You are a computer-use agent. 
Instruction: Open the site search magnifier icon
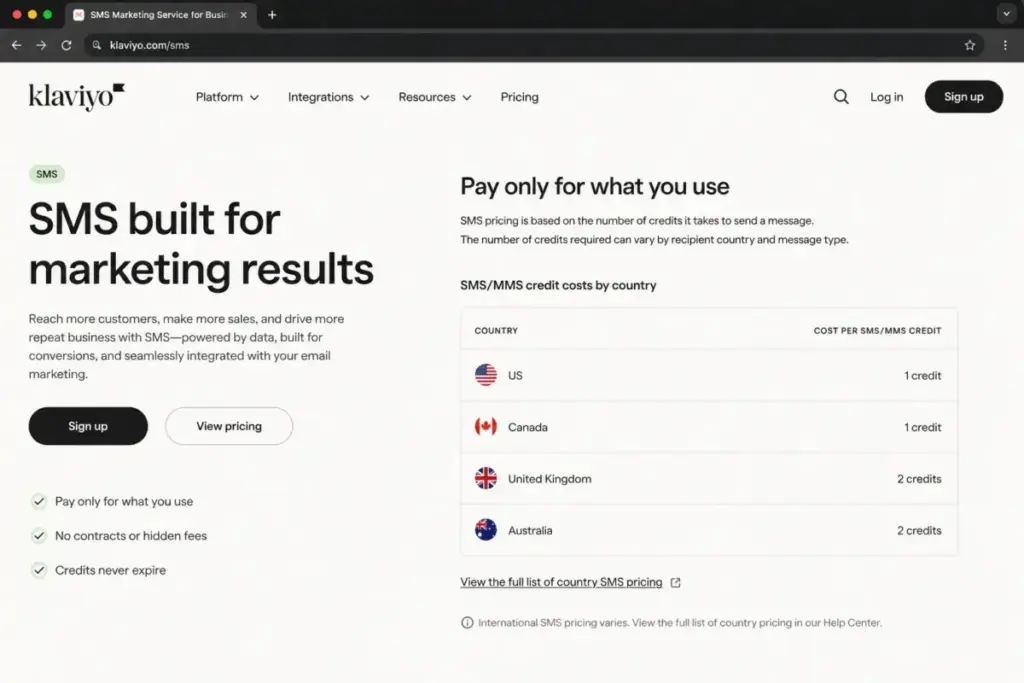(x=841, y=97)
